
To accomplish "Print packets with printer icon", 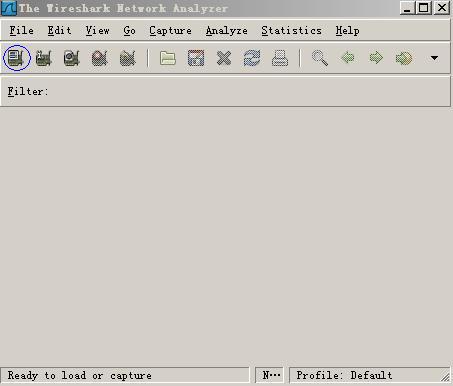I will [x=280, y=58].
